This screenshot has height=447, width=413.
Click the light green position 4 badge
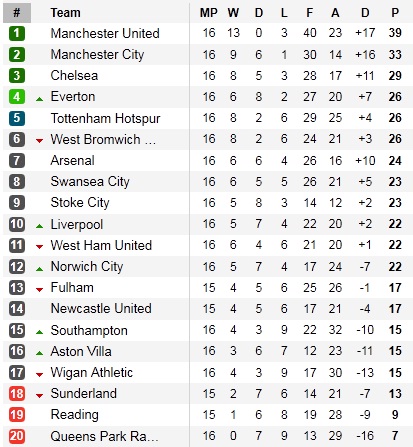tap(17, 97)
